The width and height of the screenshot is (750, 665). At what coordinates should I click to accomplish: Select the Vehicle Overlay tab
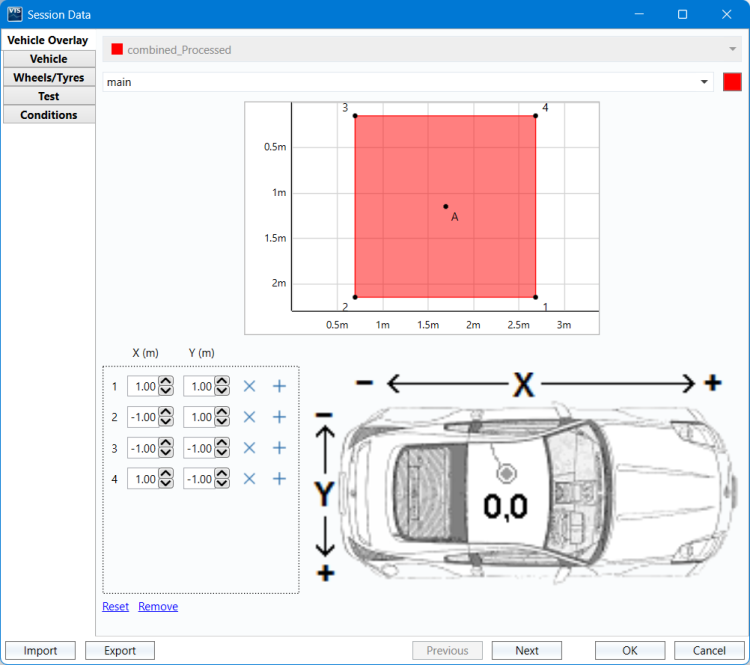(48, 40)
